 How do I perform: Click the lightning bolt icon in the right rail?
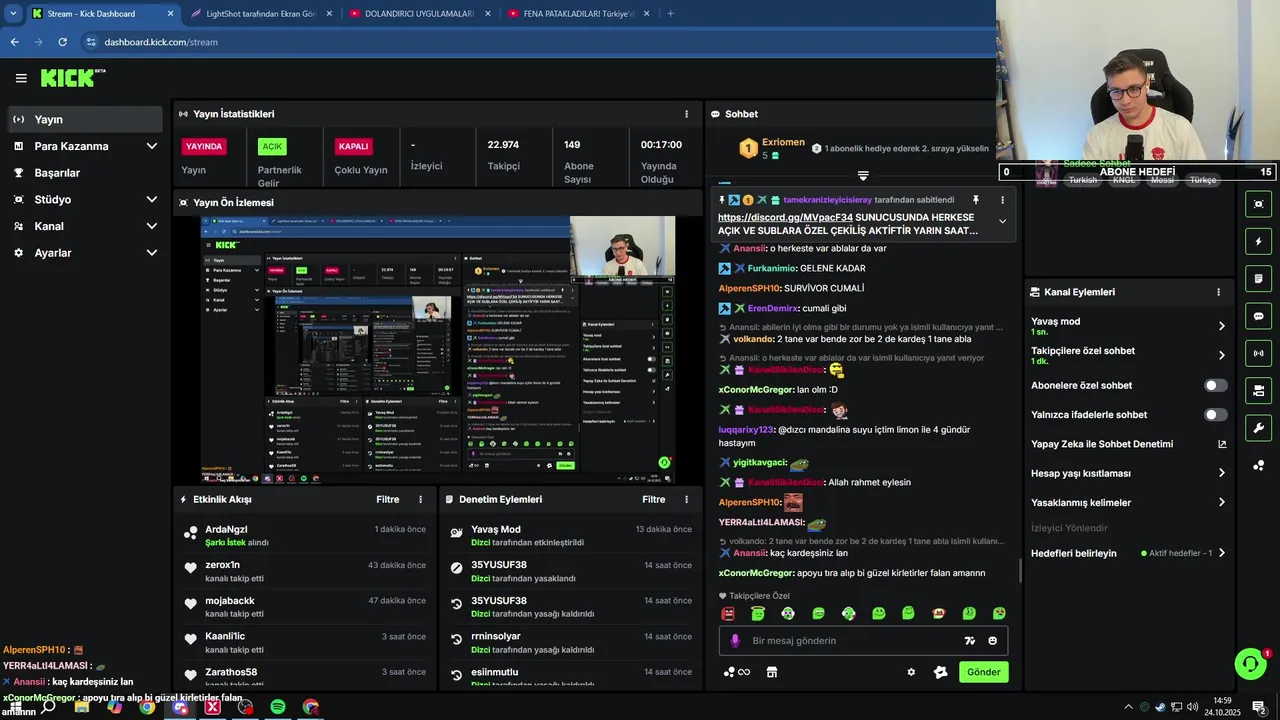(x=1258, y=241)
